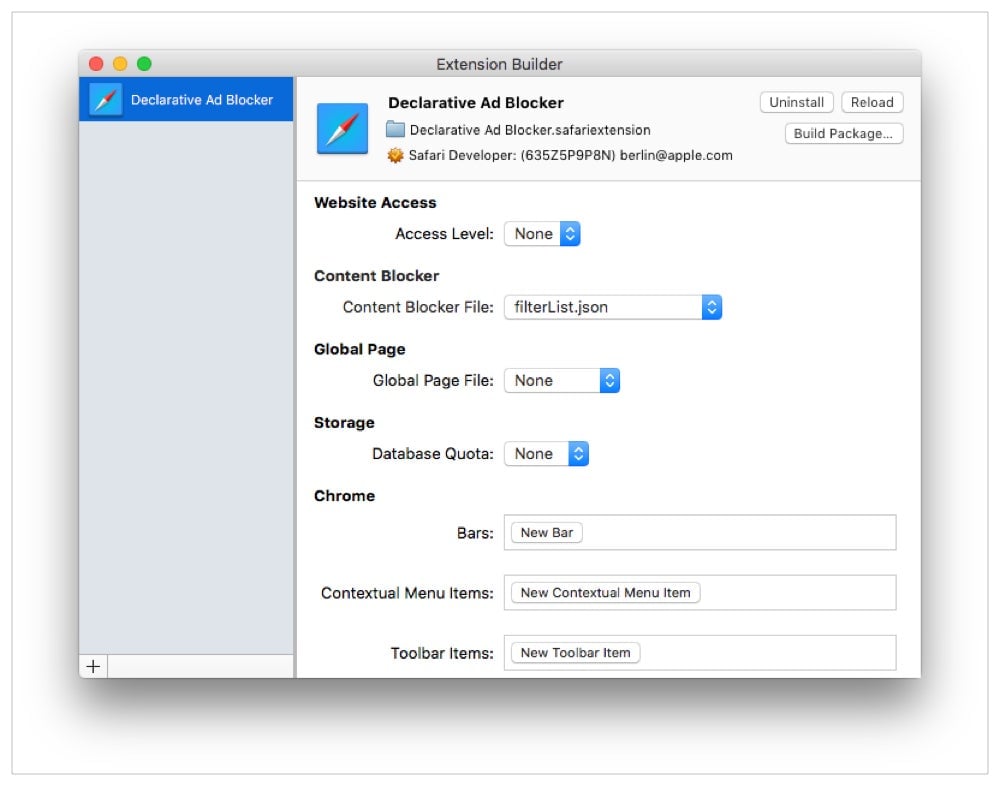Click the Website Access section heading
Viewport: 1000px width, 786px height.
(375, 203)
